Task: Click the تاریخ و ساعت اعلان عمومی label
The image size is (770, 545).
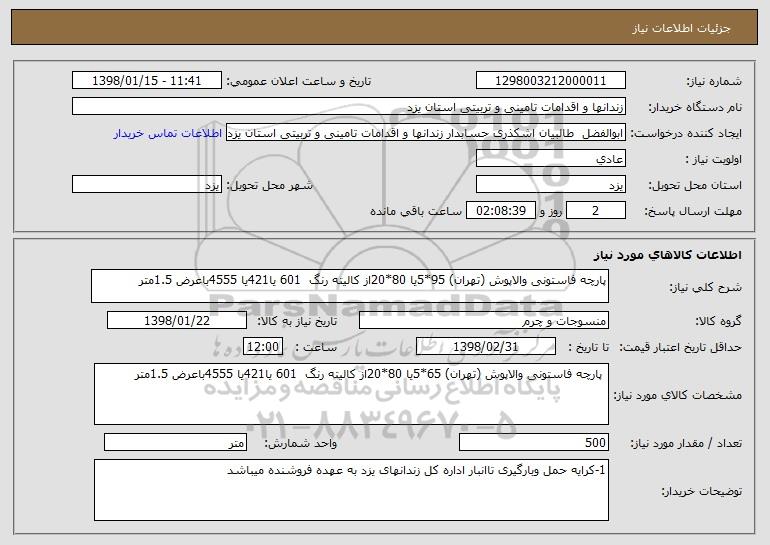Action: (x=299, y=82)
